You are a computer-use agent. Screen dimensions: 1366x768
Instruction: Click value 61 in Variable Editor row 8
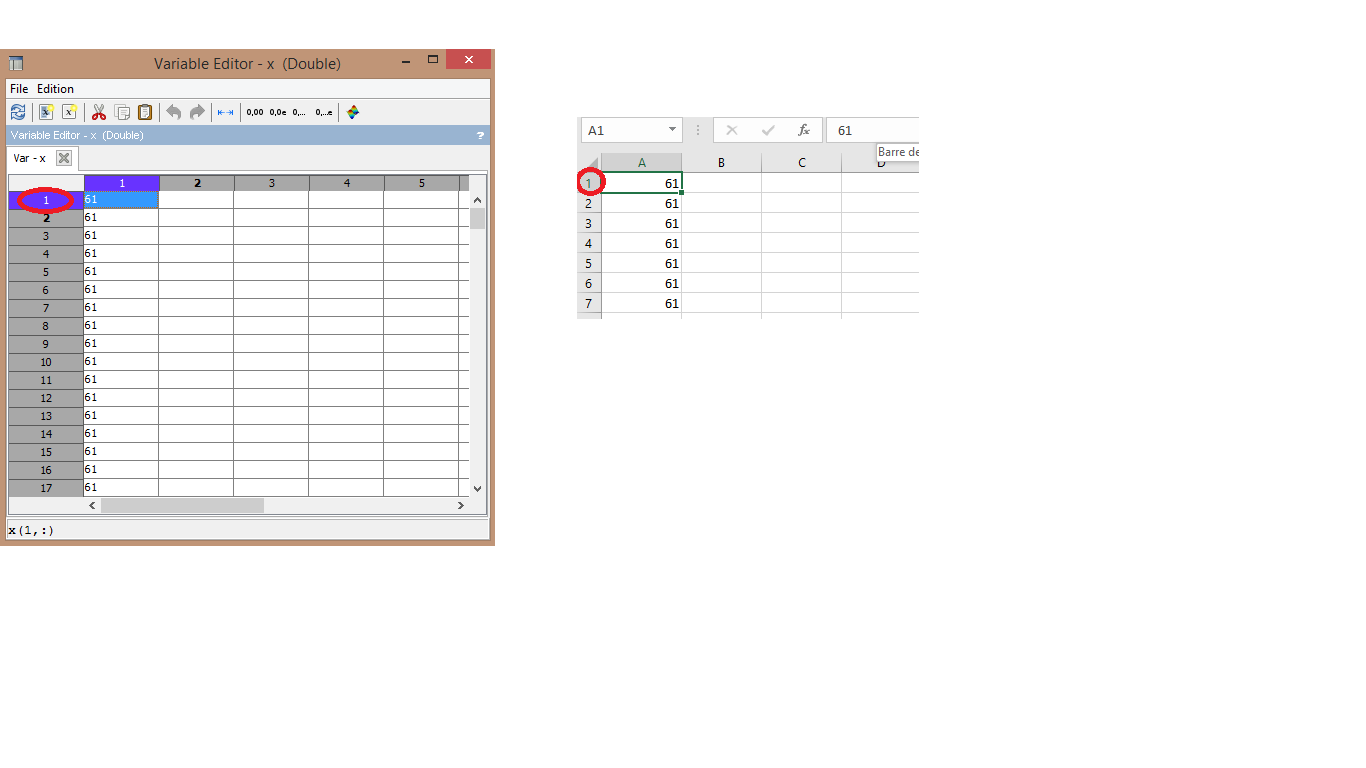pos(121,326)
